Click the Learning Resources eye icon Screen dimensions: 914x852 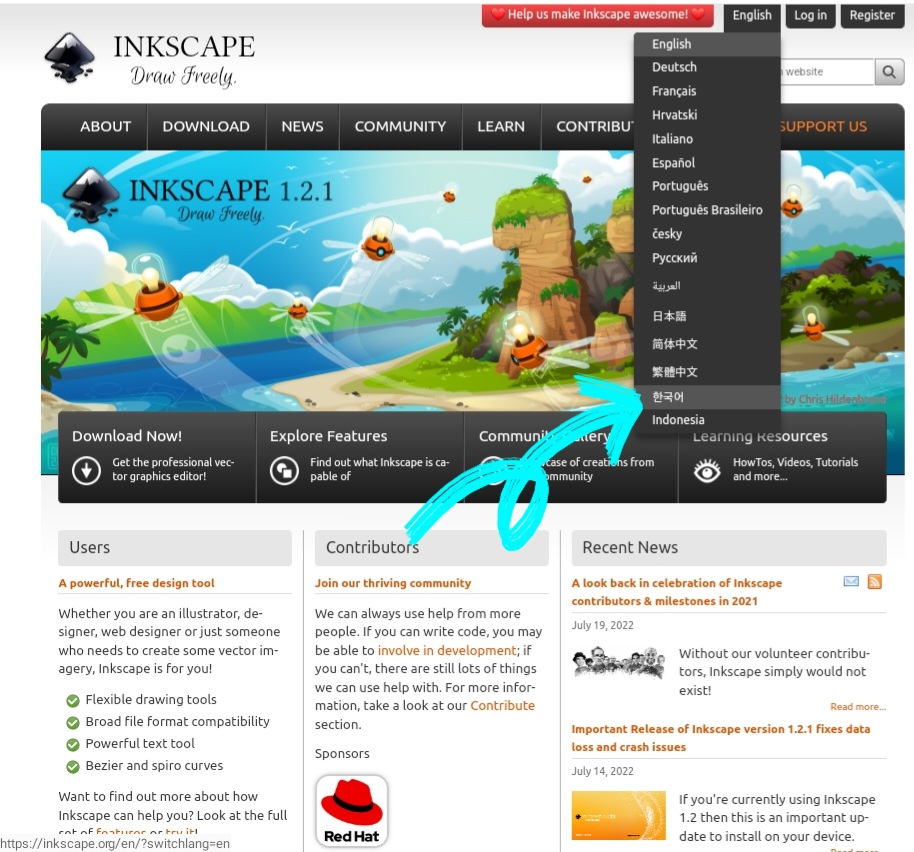tap(707, 470)
